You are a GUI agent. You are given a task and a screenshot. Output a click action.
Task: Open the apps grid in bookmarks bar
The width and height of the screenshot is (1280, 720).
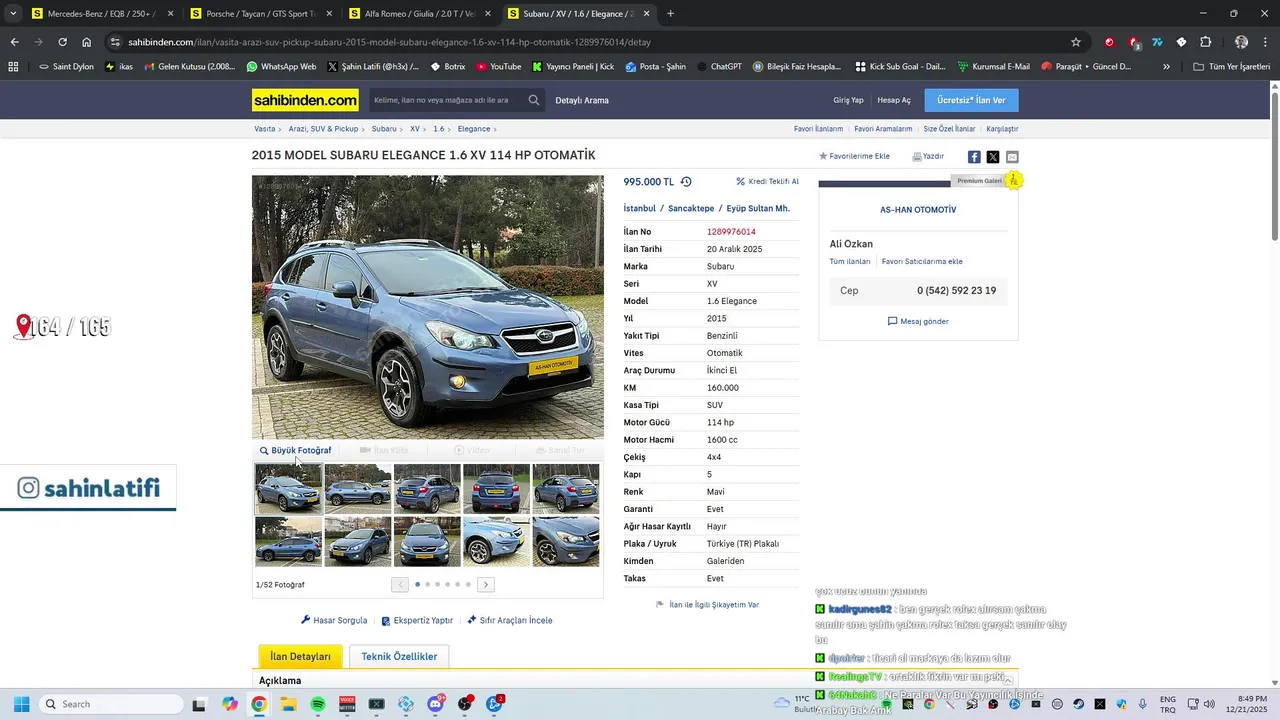13,66
